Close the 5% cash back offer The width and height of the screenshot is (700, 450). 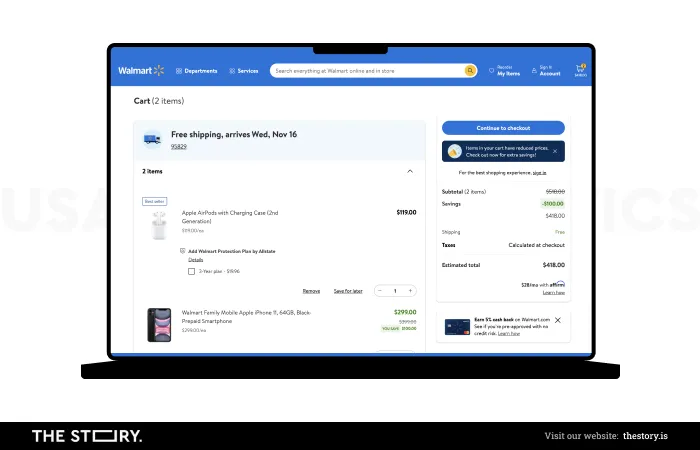(x=558, y=320)
